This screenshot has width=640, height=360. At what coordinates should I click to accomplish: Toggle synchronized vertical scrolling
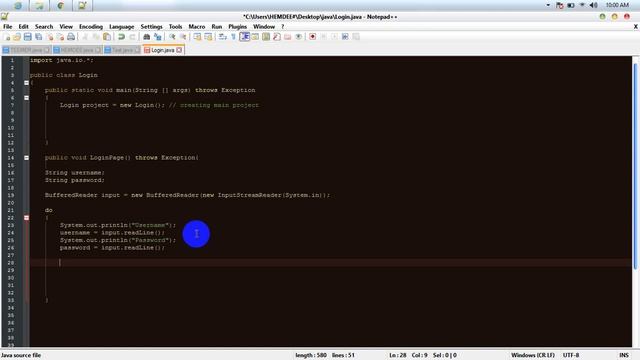click(197, 37)
